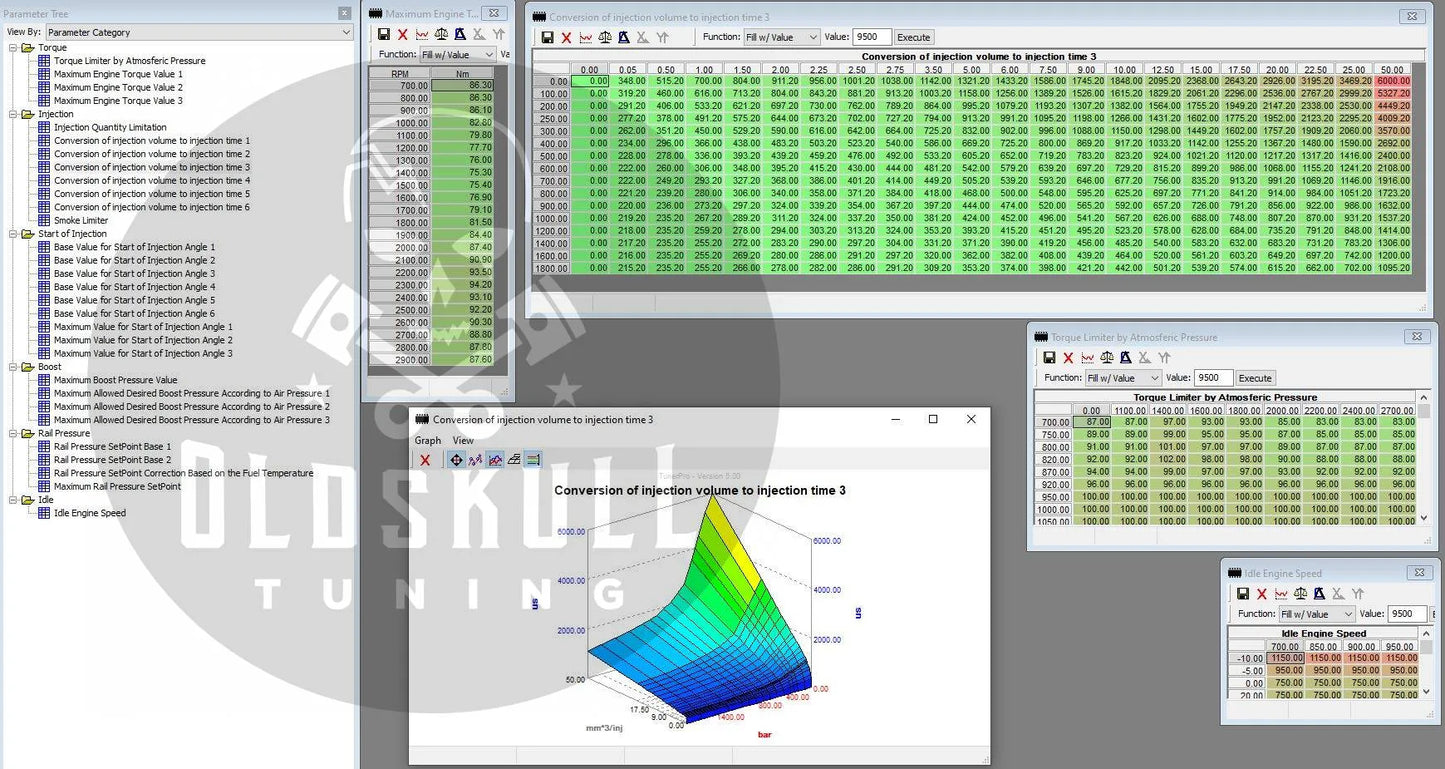
Task: Click the wireframe grid icon in graph toolbar
Action: (514, 460)
